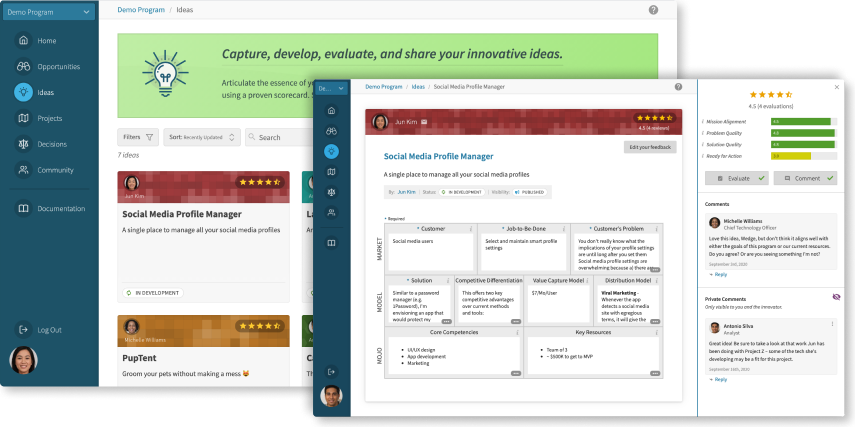Screen dimensions: 855x427
Task: Open the Community people icon
Action: 23,170
